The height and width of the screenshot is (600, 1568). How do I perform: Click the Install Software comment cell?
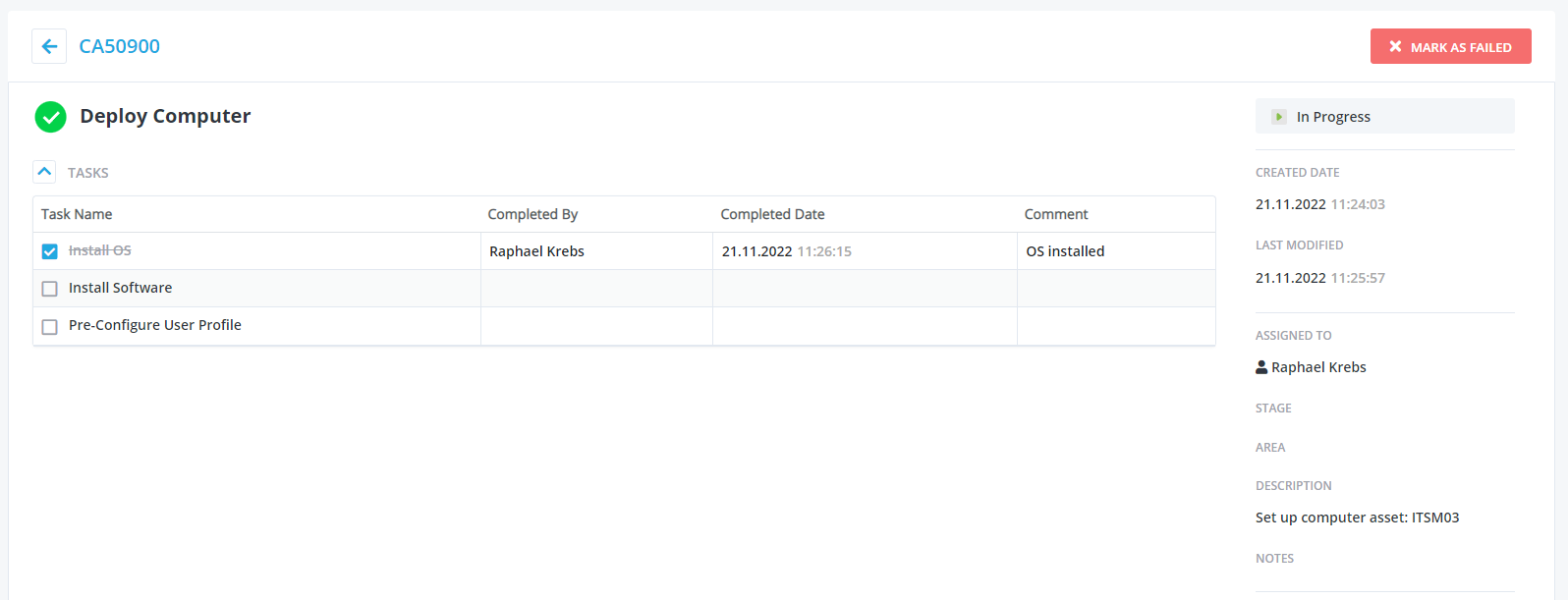1116,289
